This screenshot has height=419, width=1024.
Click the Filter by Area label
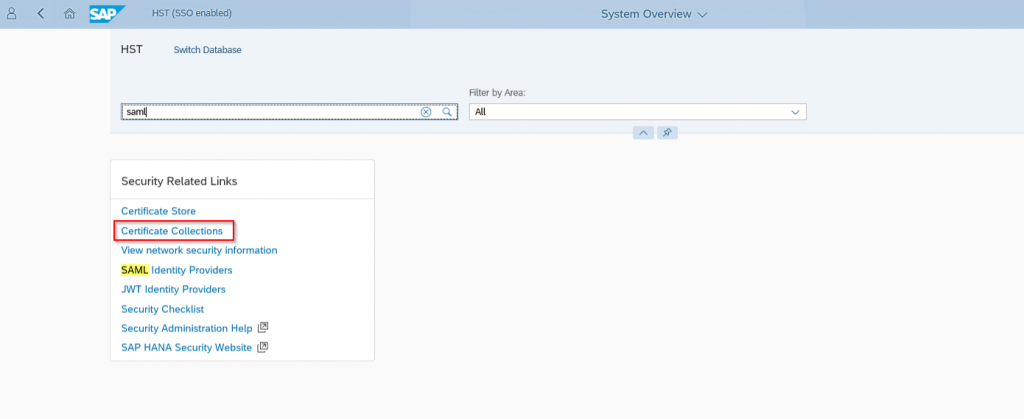tap(498, 93)
